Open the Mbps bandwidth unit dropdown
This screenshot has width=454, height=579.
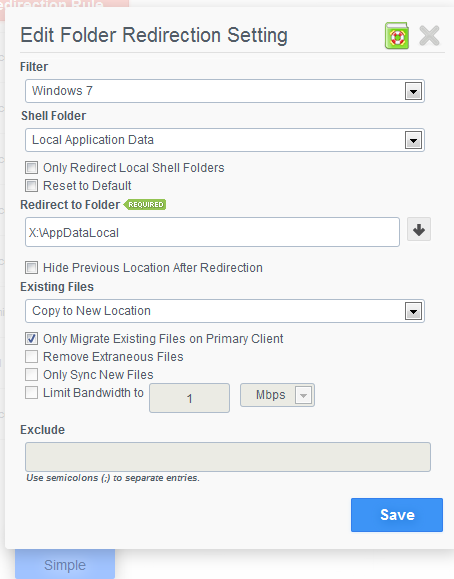(x=277, y=395)
